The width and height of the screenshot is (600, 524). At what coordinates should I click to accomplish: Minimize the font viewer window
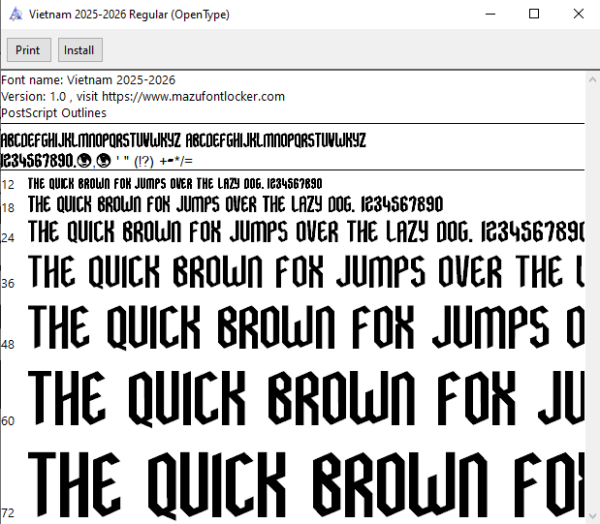(x=490, y=14)
